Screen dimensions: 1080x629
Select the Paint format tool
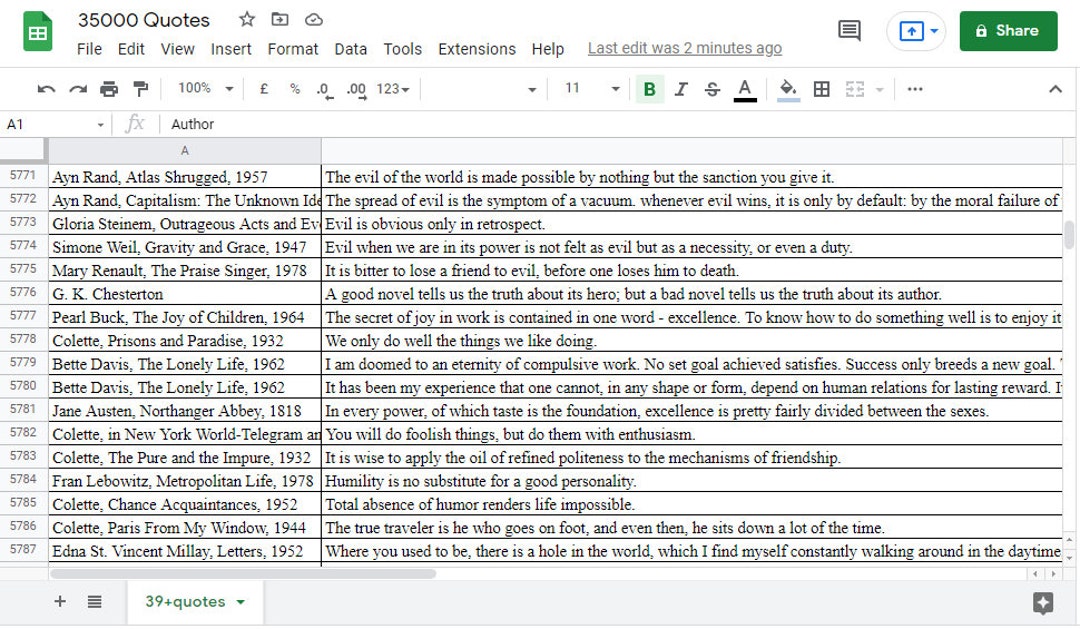coord(141,88)
